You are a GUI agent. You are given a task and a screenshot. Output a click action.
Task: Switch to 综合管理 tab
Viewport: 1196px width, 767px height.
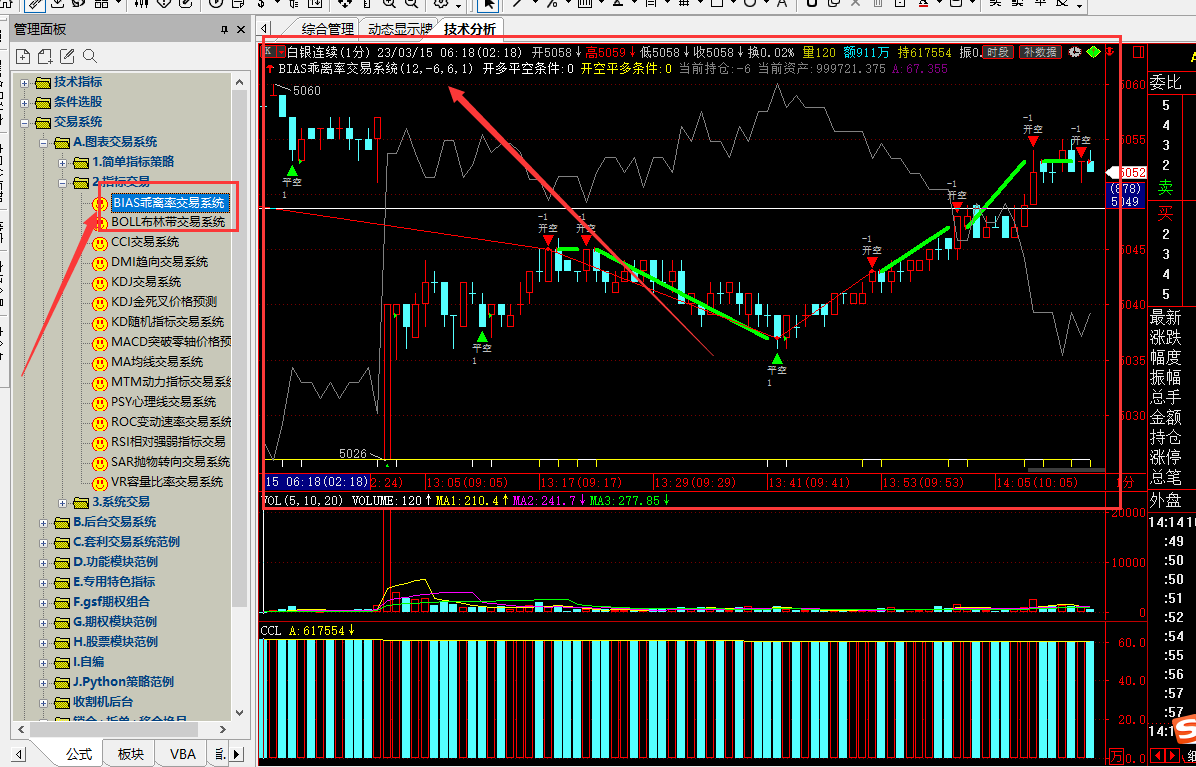[x=328, y=30]
